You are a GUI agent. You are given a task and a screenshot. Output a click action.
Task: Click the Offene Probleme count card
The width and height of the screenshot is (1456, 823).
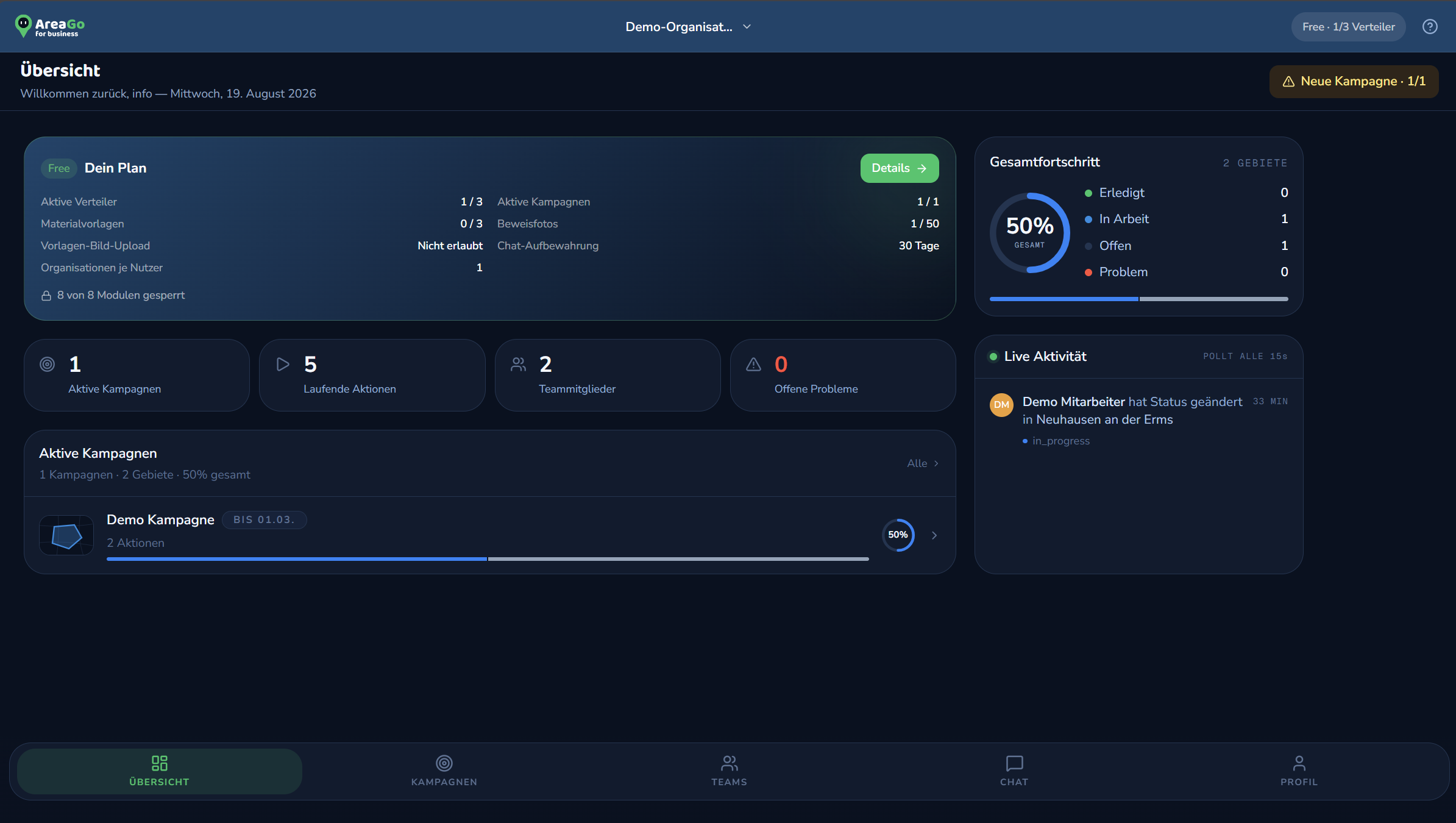843,375
